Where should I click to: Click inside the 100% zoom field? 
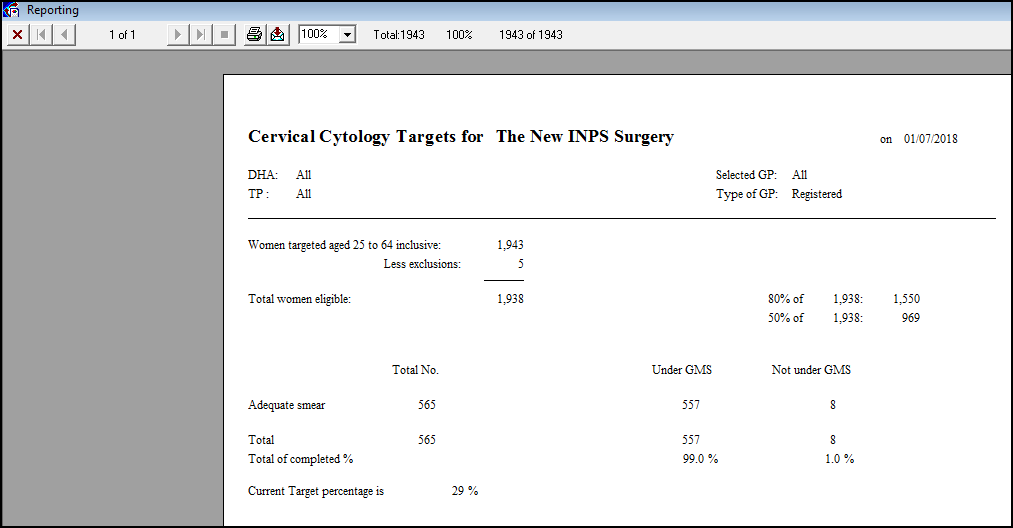(x=318, y=35)
